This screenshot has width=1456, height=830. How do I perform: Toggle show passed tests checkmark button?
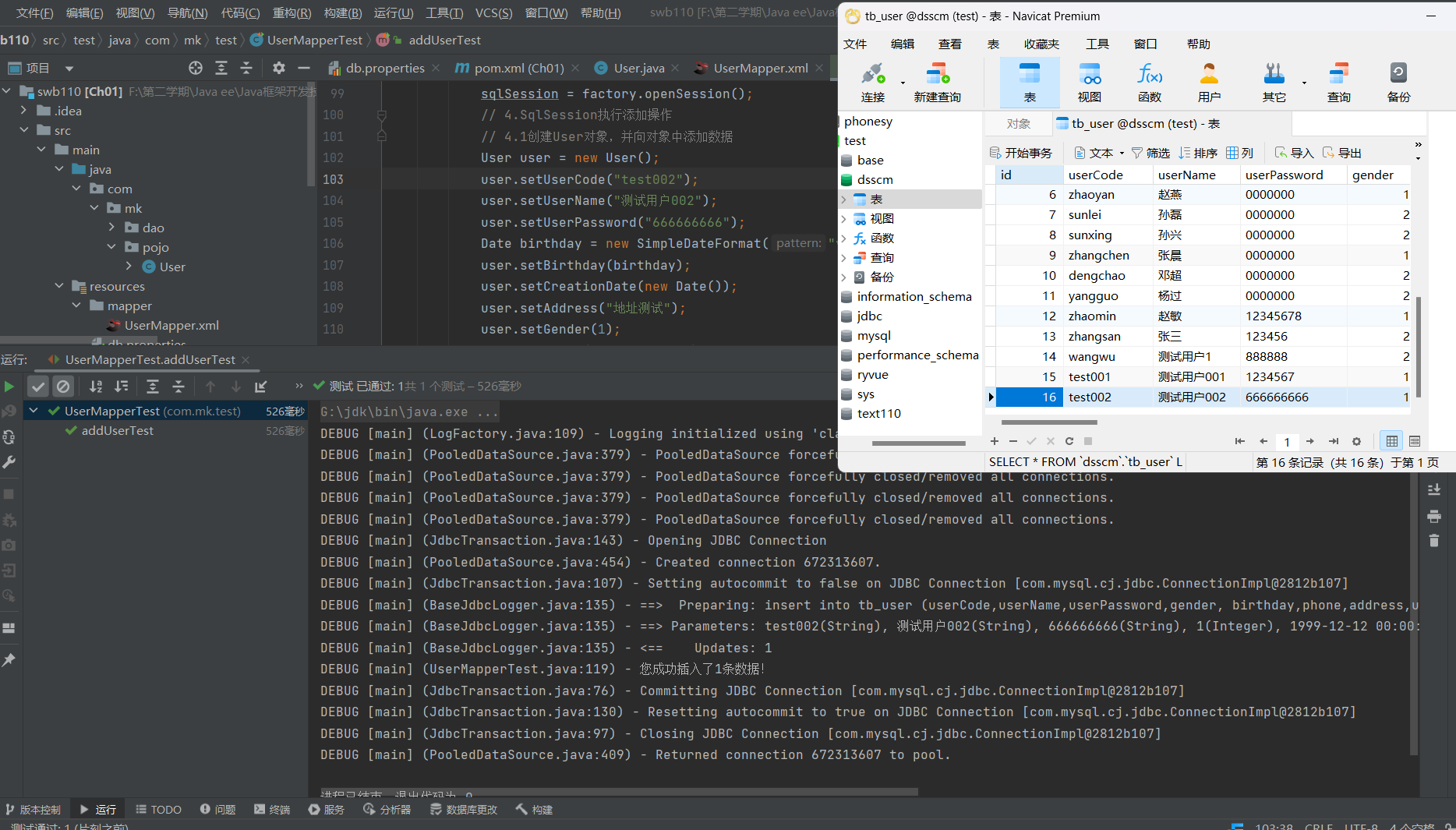pyautogui.click(x=38, y=386)
